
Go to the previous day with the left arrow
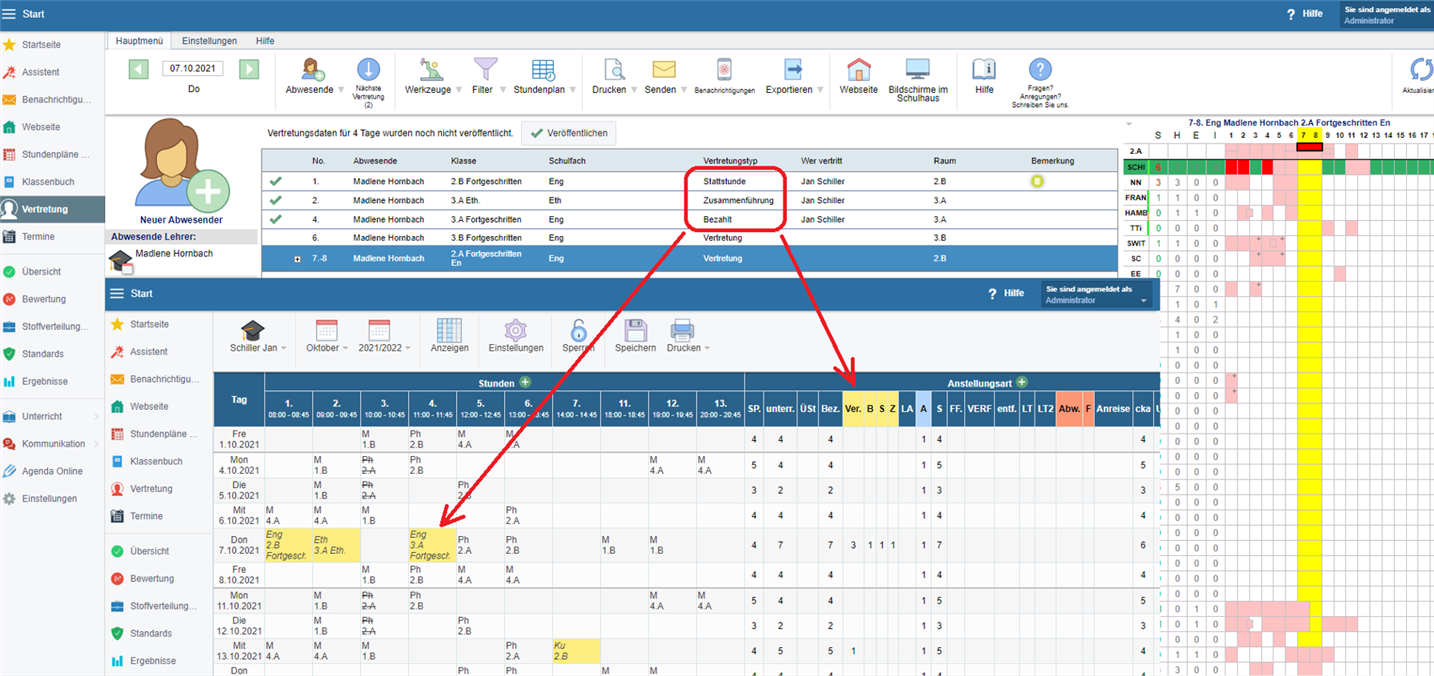coord(139,69)
